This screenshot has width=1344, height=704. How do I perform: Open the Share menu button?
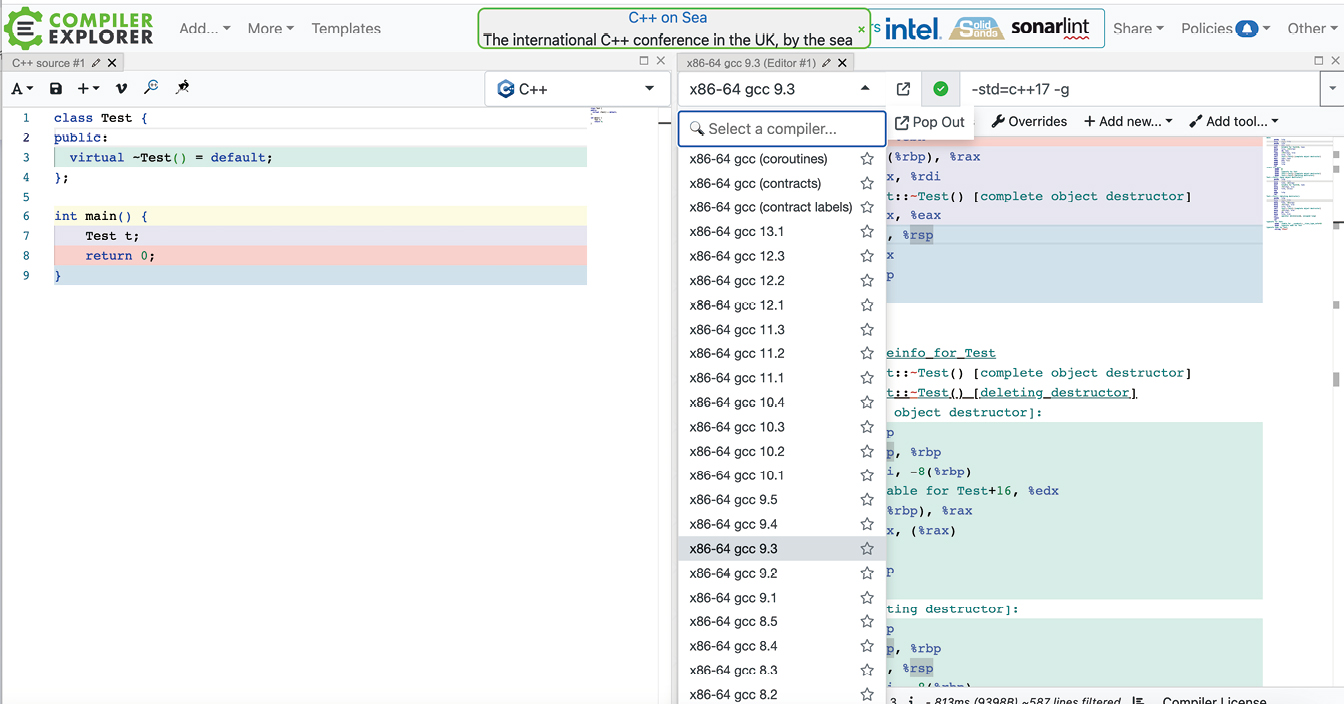click(x=1138, y=29)
